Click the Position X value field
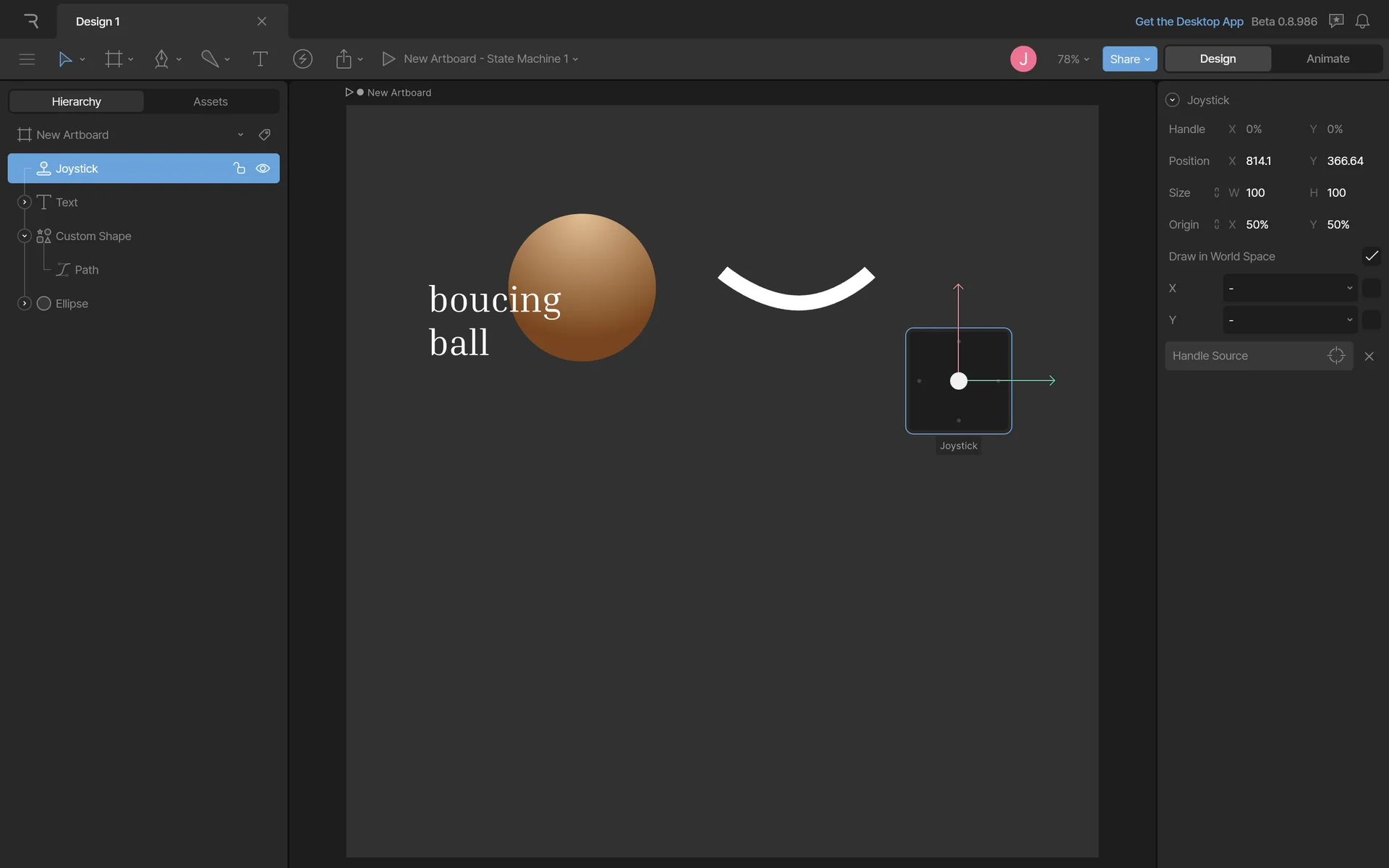Screen dimensions: 1389x868 point(1259,161)
